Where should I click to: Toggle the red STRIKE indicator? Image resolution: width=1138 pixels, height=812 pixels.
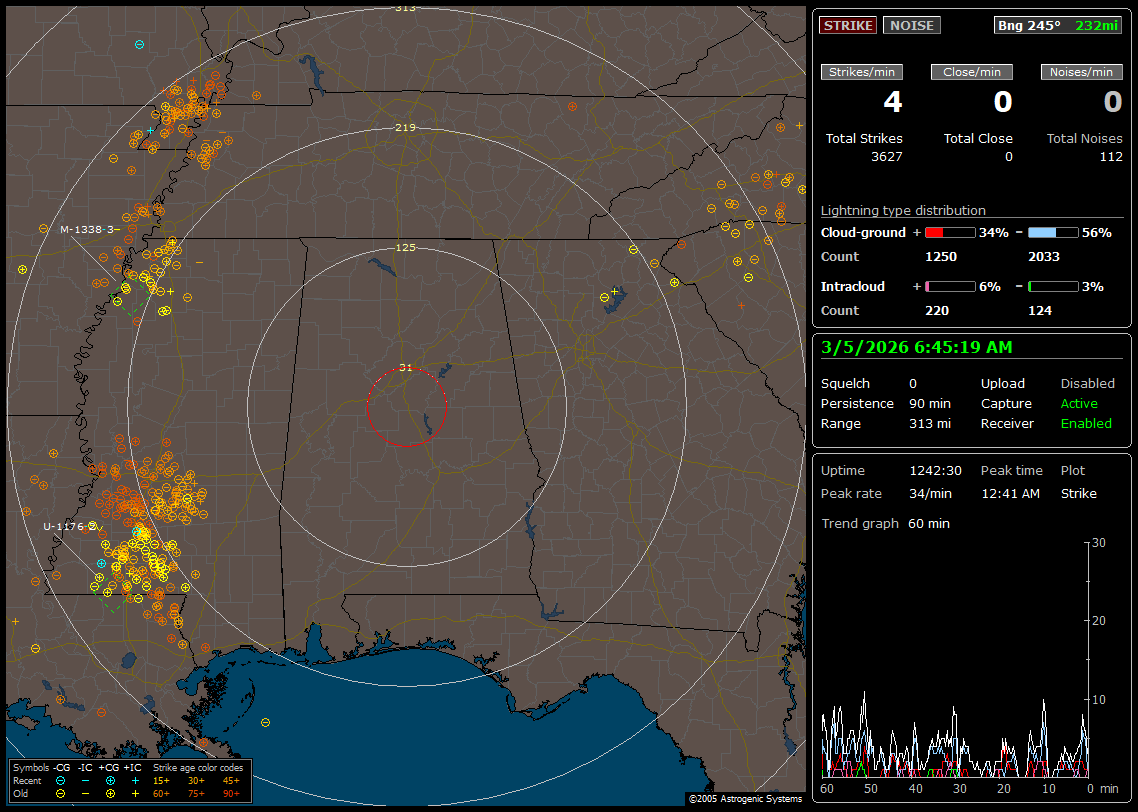[848, 25]
